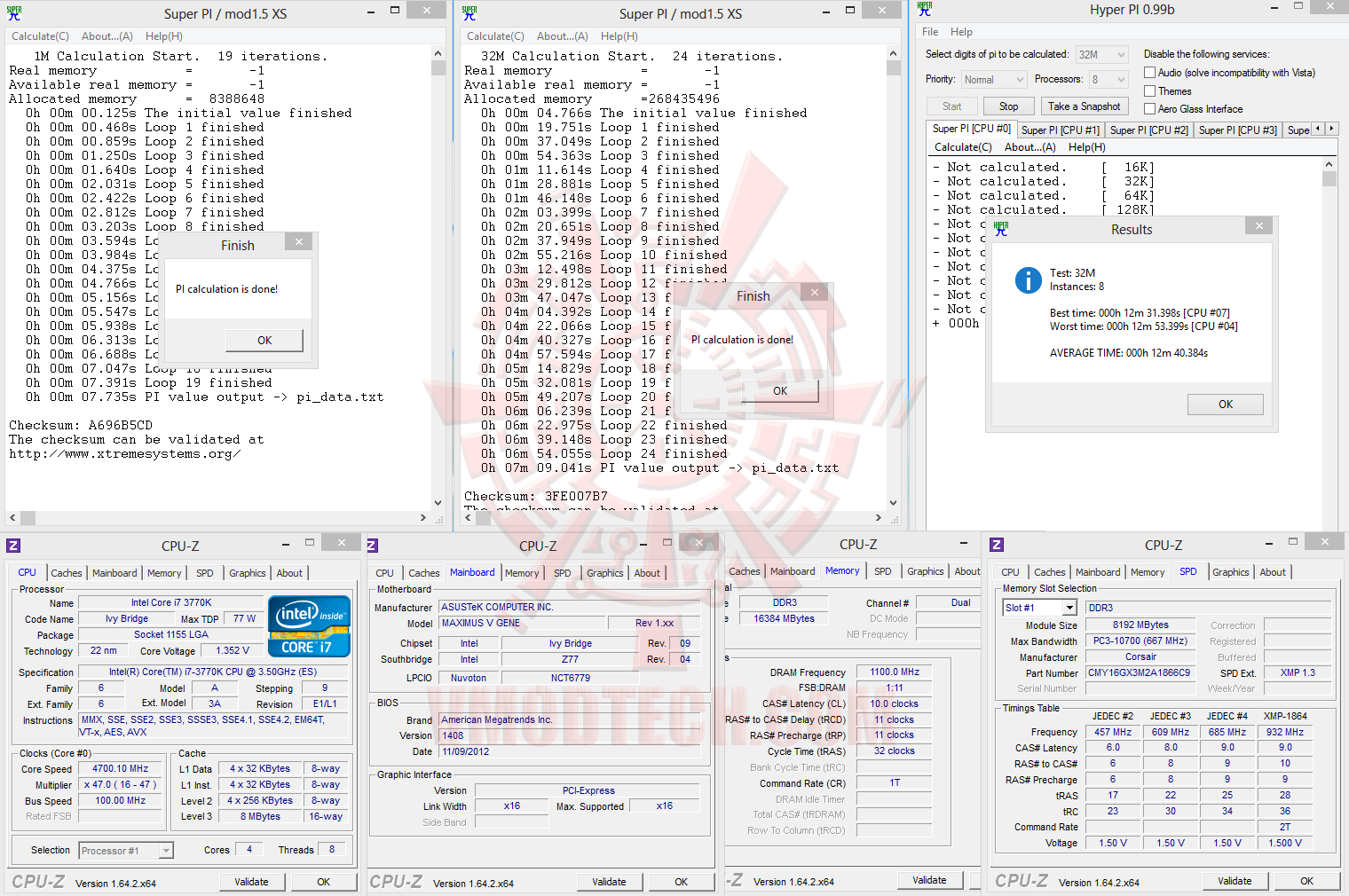The width and height of the screenshot is (1349, 896).
Task: Click the horizontal scrollbar thumb in the 32M Super PI window
Action: click(x=482, y=517)
